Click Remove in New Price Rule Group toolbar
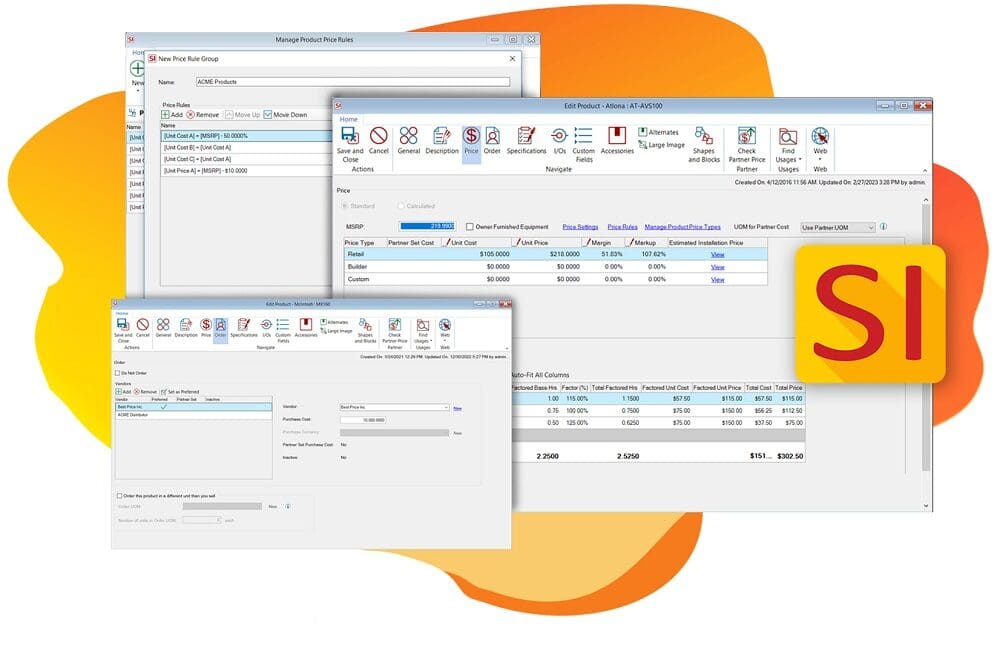1000x650 pixels. 203,115
